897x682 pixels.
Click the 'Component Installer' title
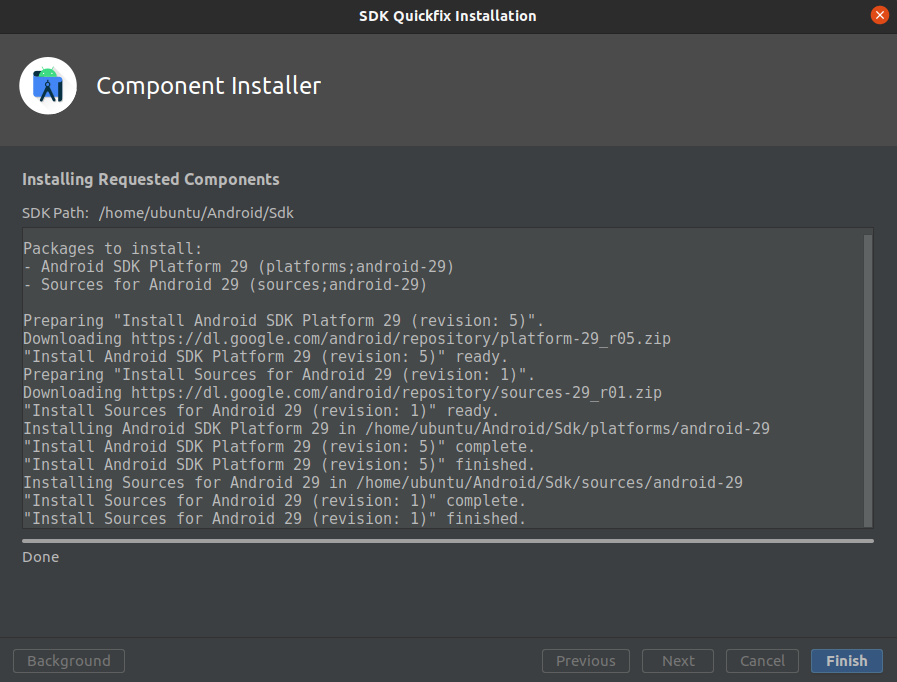pos(208,86)
